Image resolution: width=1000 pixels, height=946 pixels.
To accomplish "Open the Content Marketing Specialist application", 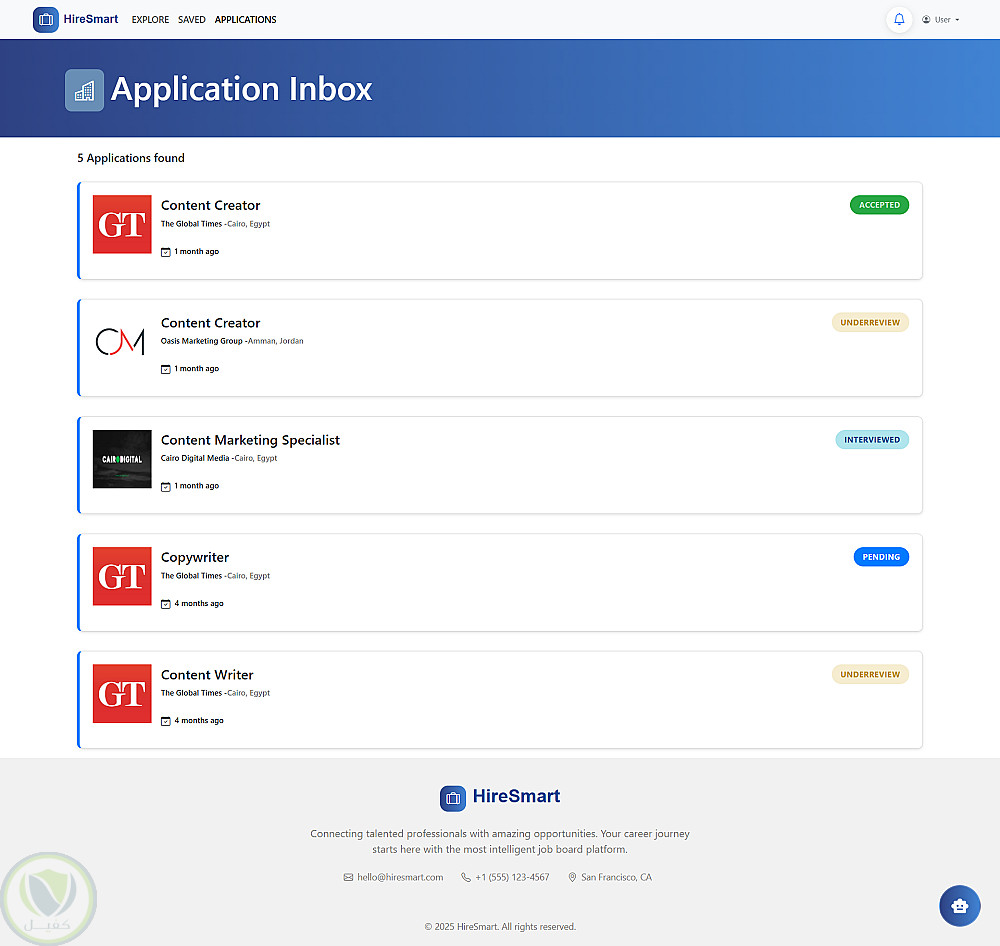I will pos(250,440).
